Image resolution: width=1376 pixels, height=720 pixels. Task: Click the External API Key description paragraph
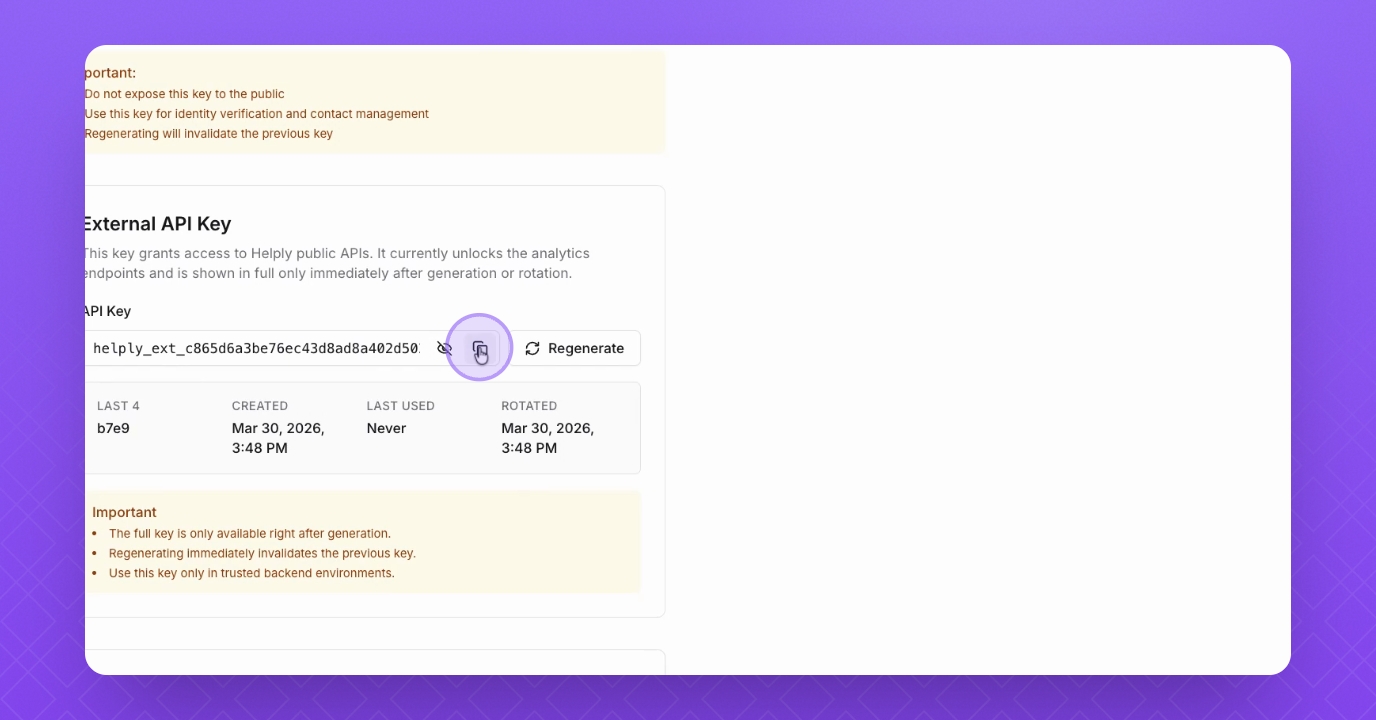[x=337, y=263]
